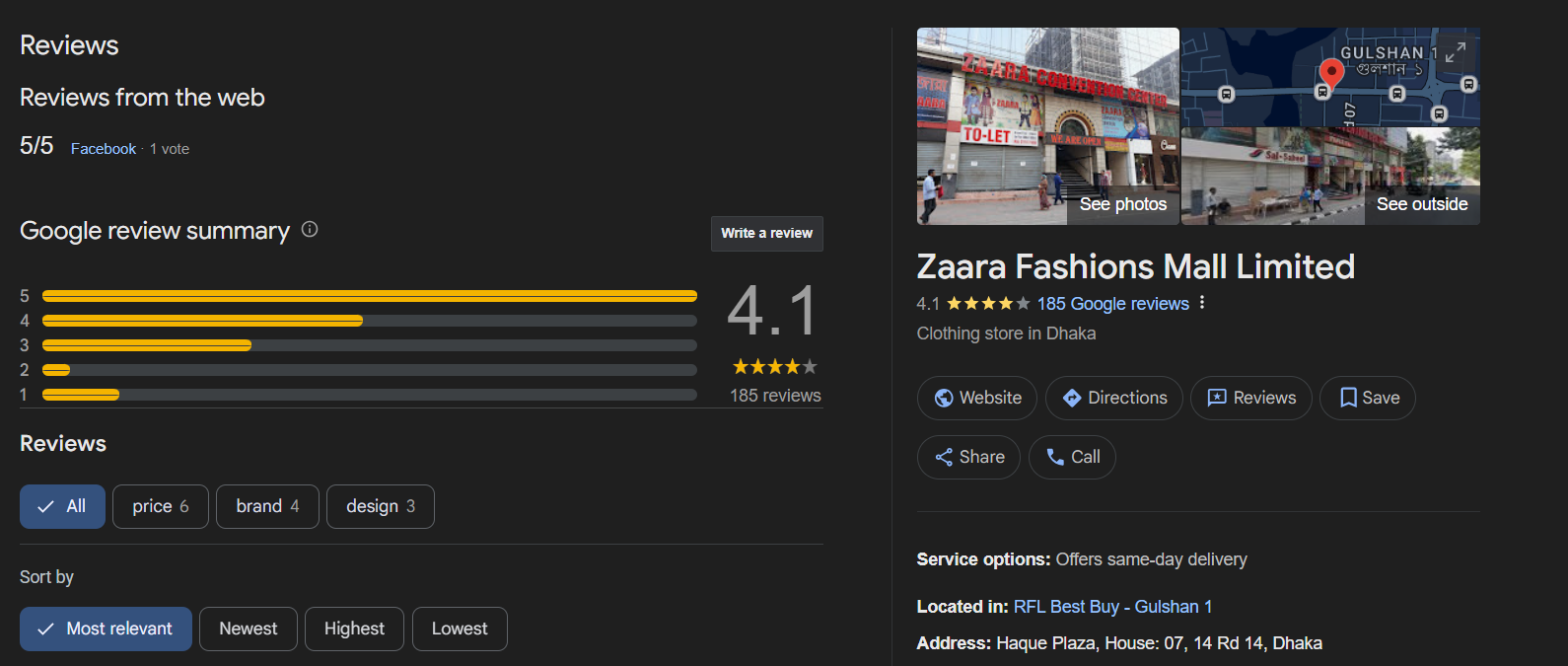Sort reviews by Newest
The width and height of the screenshot is (1568, 666).
[249, 629]
